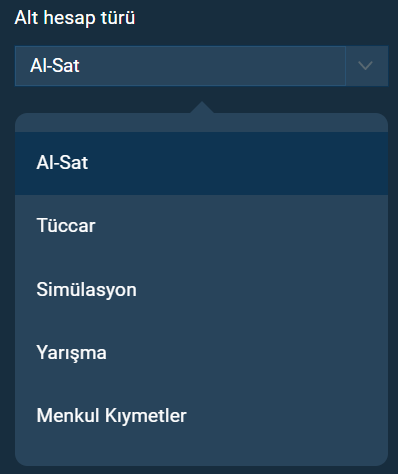Set sub-account type to Yarışma

pyautogui.click(x=201, y=353)
